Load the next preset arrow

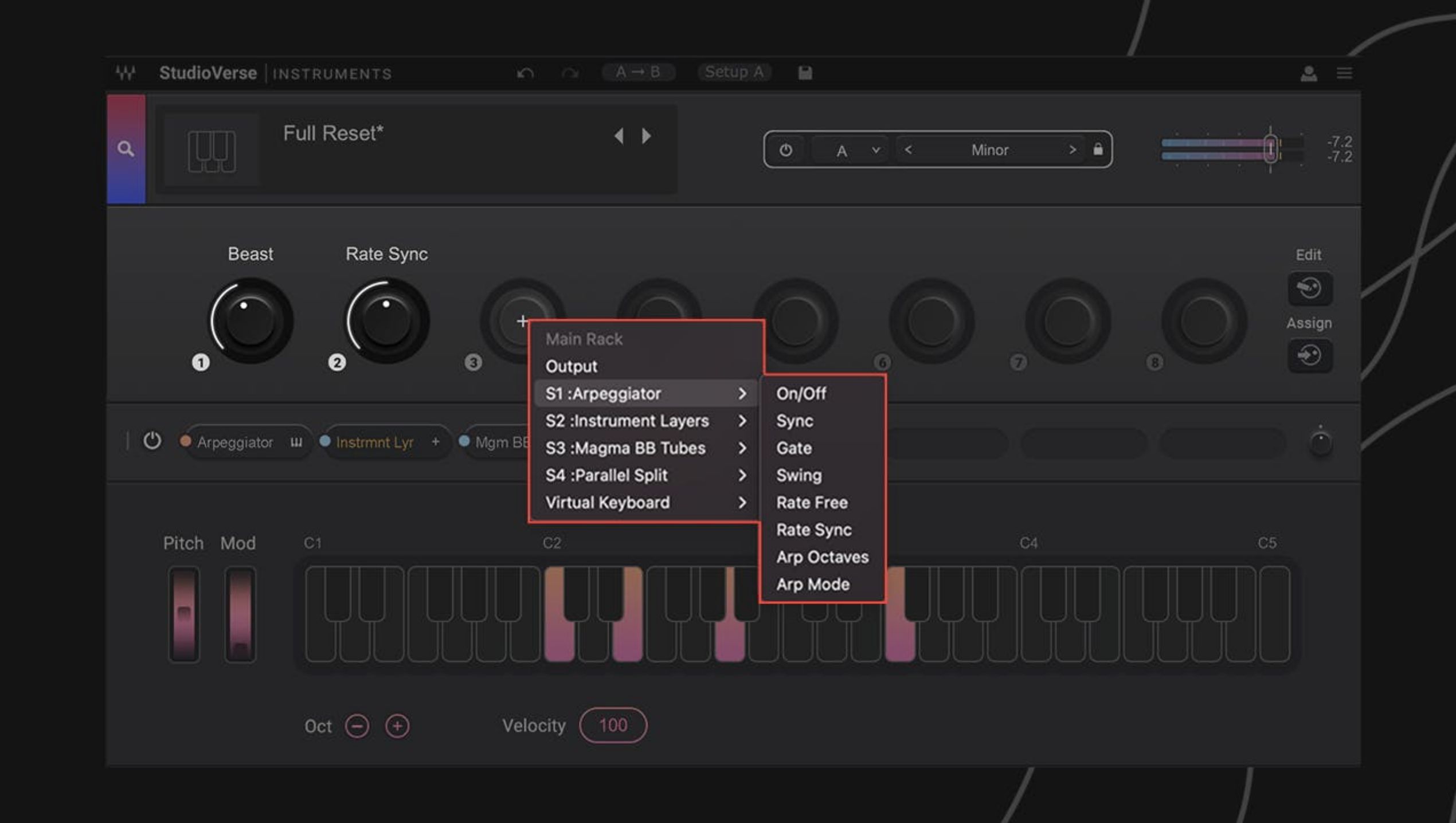click(646, 136)
